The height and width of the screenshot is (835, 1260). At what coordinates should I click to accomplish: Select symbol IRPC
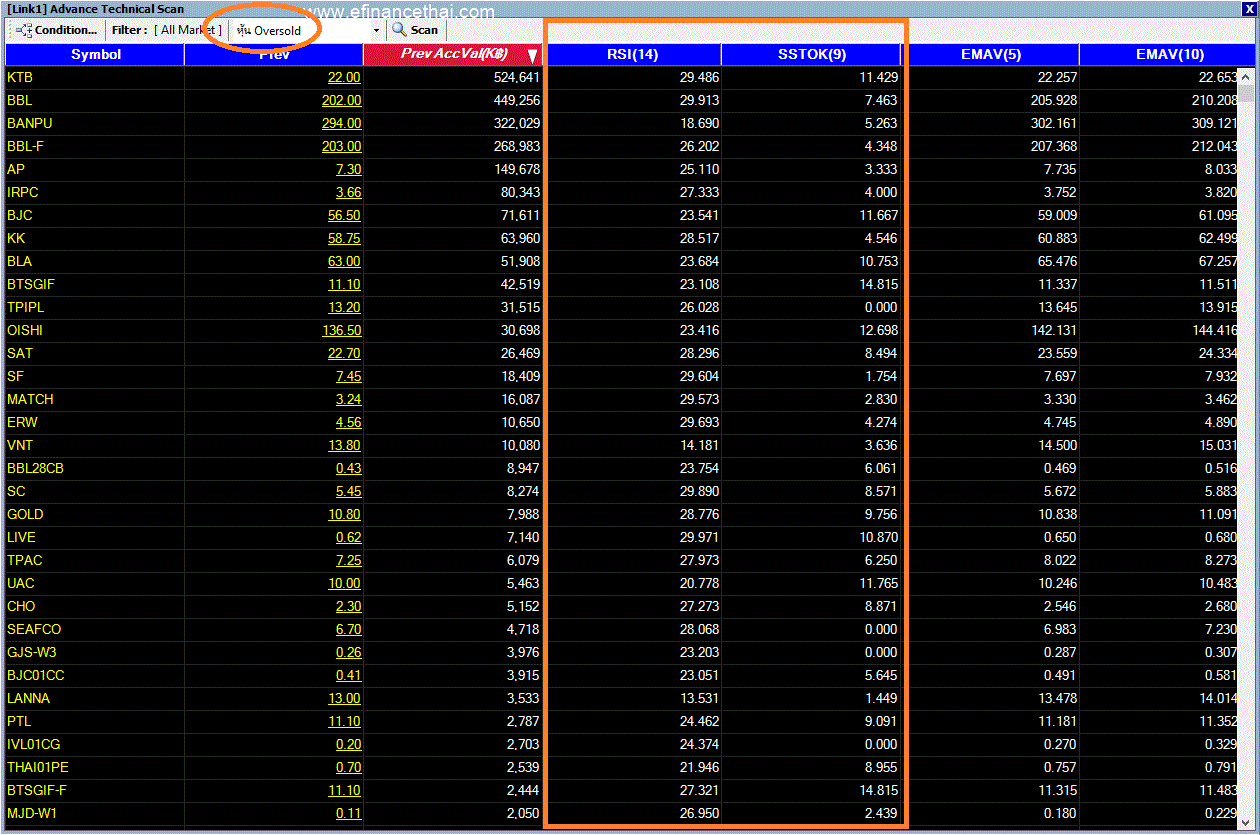[x=23, y=192]
